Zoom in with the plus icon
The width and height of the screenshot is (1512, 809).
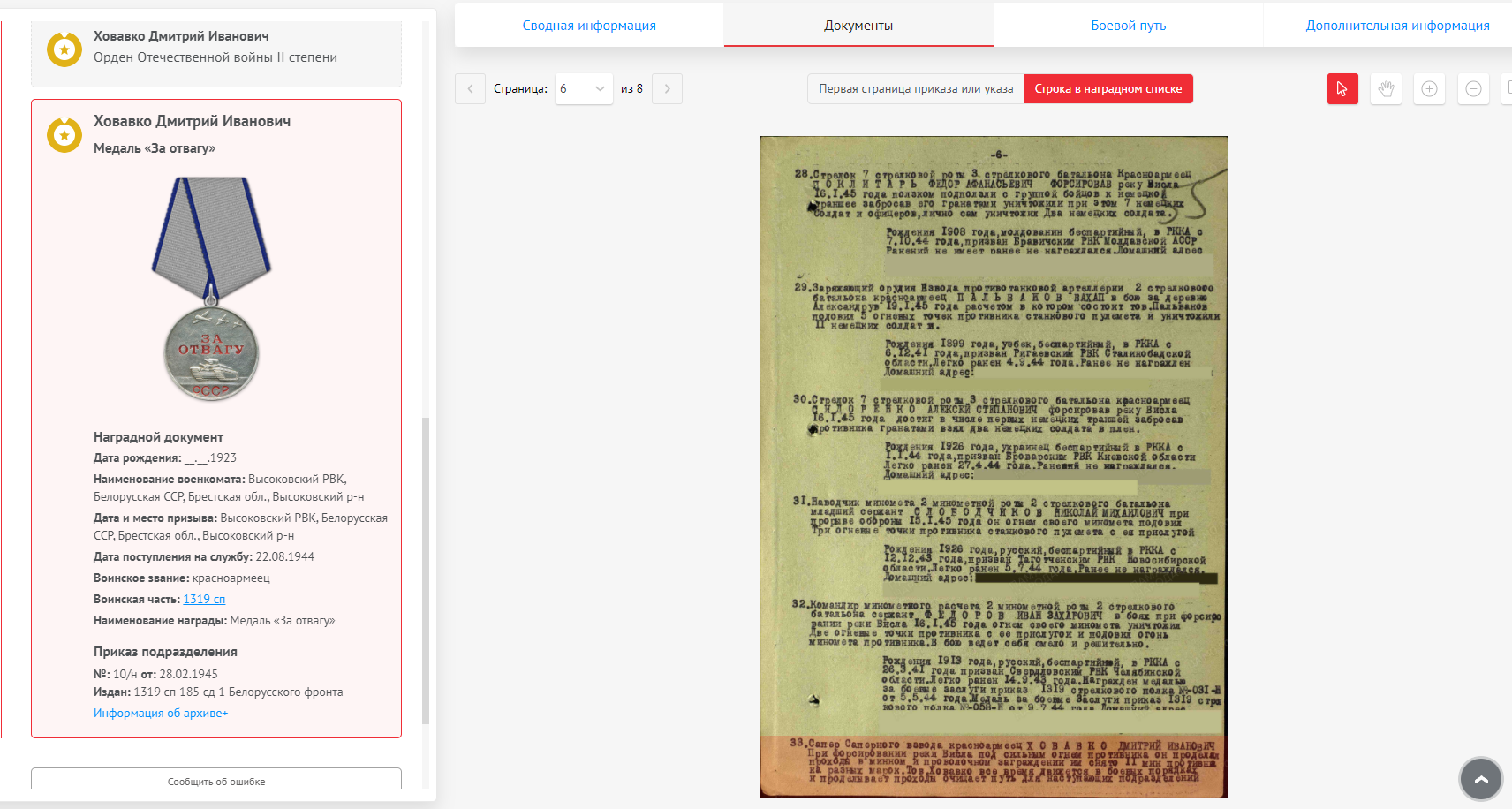tap(1429, 89)
